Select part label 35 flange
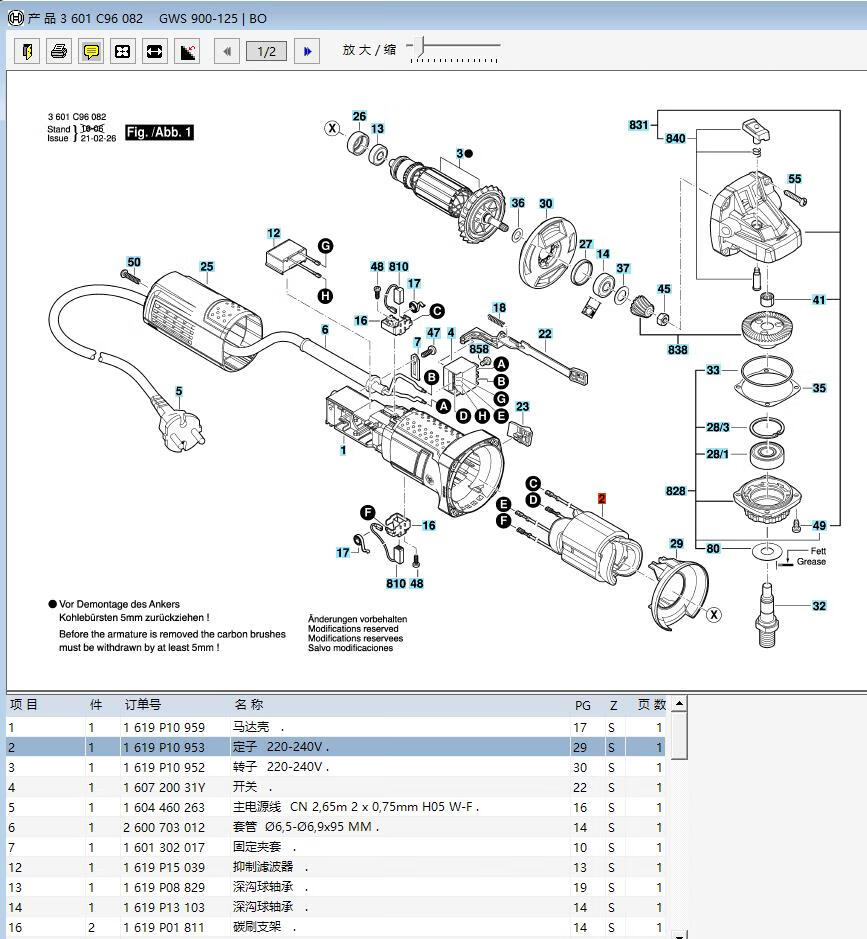 pos(819,387)
